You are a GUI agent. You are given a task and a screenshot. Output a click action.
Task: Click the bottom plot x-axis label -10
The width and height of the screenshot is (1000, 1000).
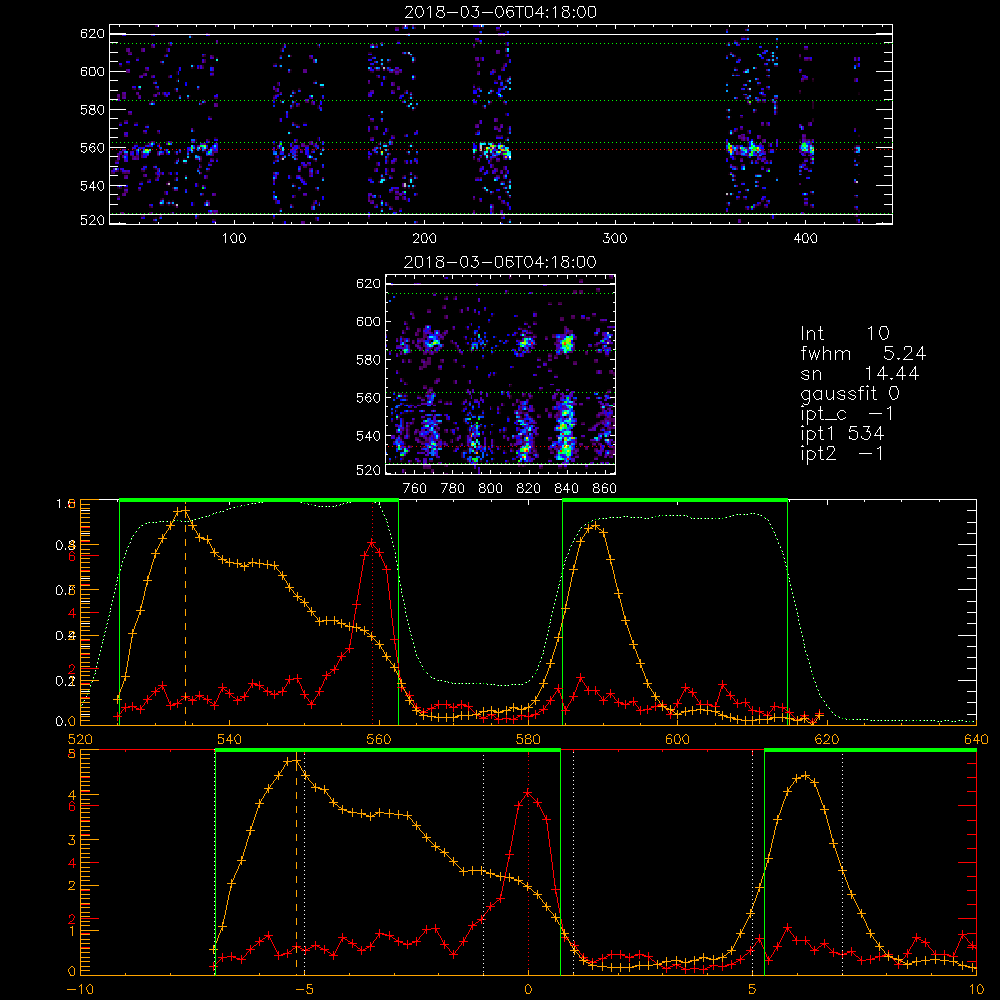point(80,990)
